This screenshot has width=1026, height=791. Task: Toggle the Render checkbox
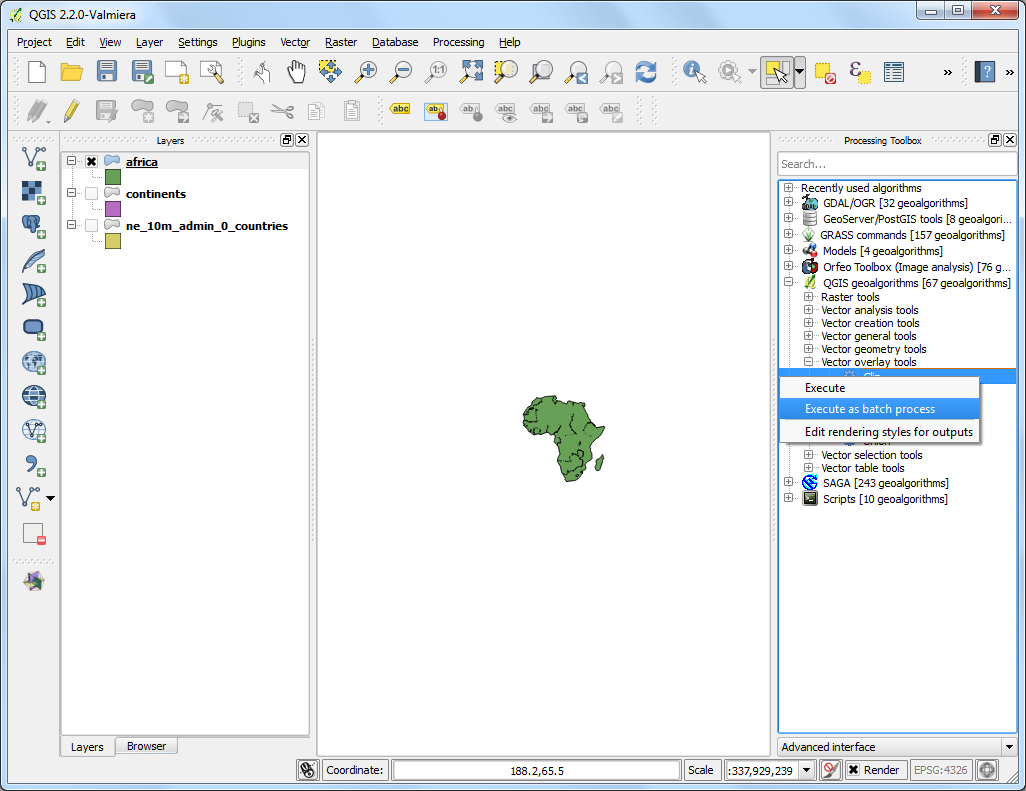pyautogui.click(x=853, y=770)
